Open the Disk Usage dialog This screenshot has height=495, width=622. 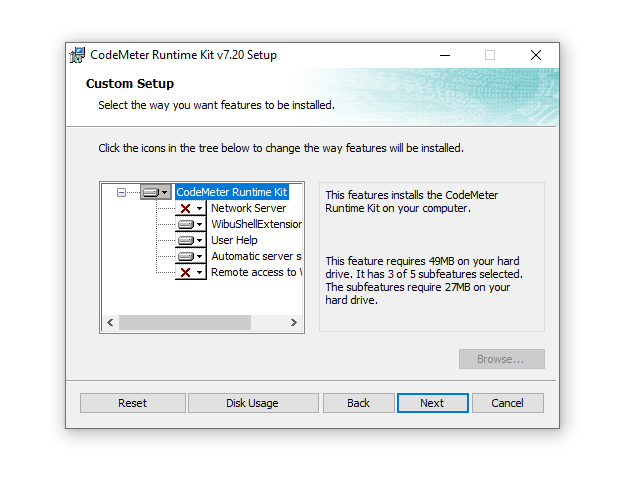tap(253, 403)
